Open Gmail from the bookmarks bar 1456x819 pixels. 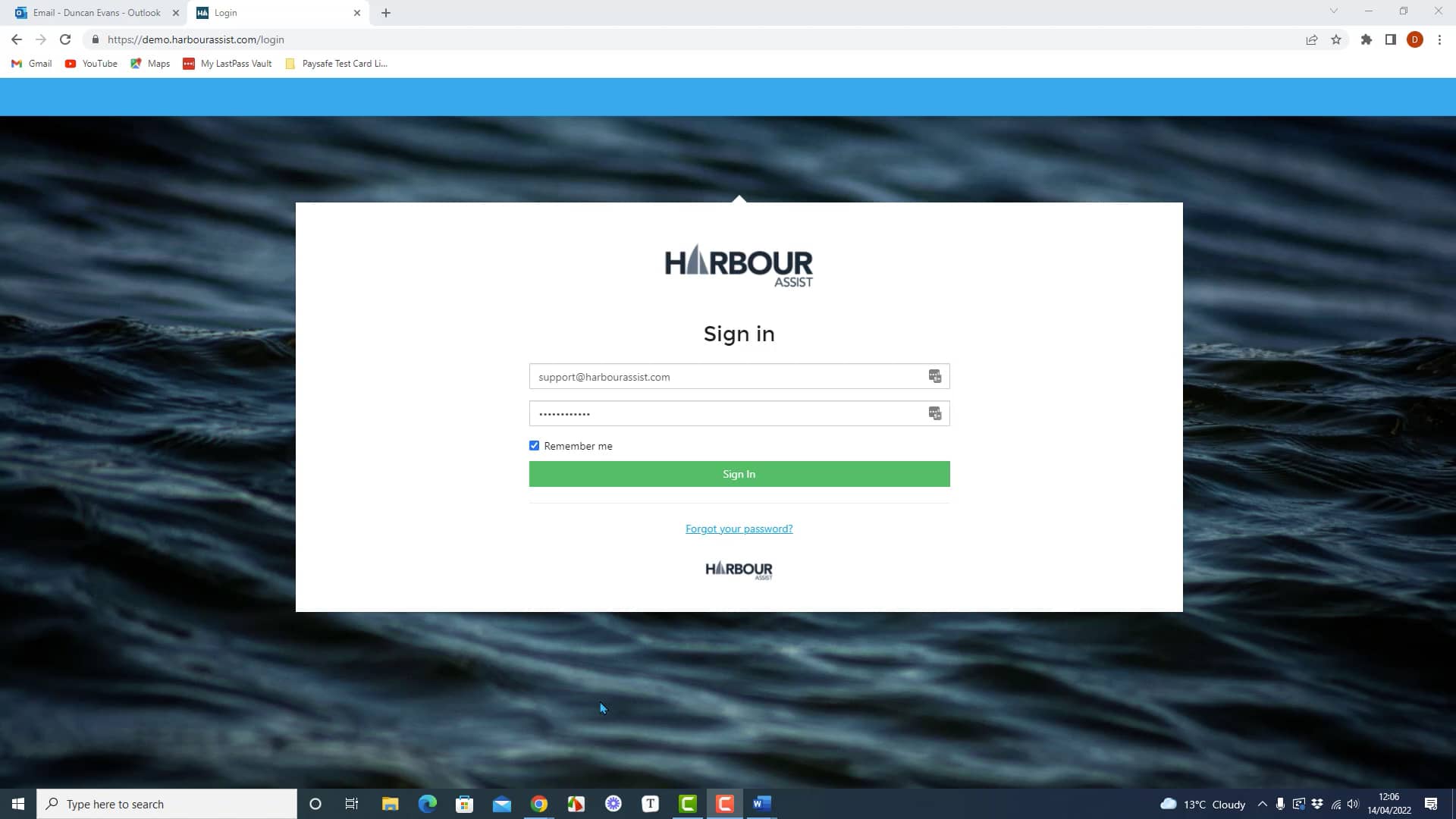coord(31,64)
